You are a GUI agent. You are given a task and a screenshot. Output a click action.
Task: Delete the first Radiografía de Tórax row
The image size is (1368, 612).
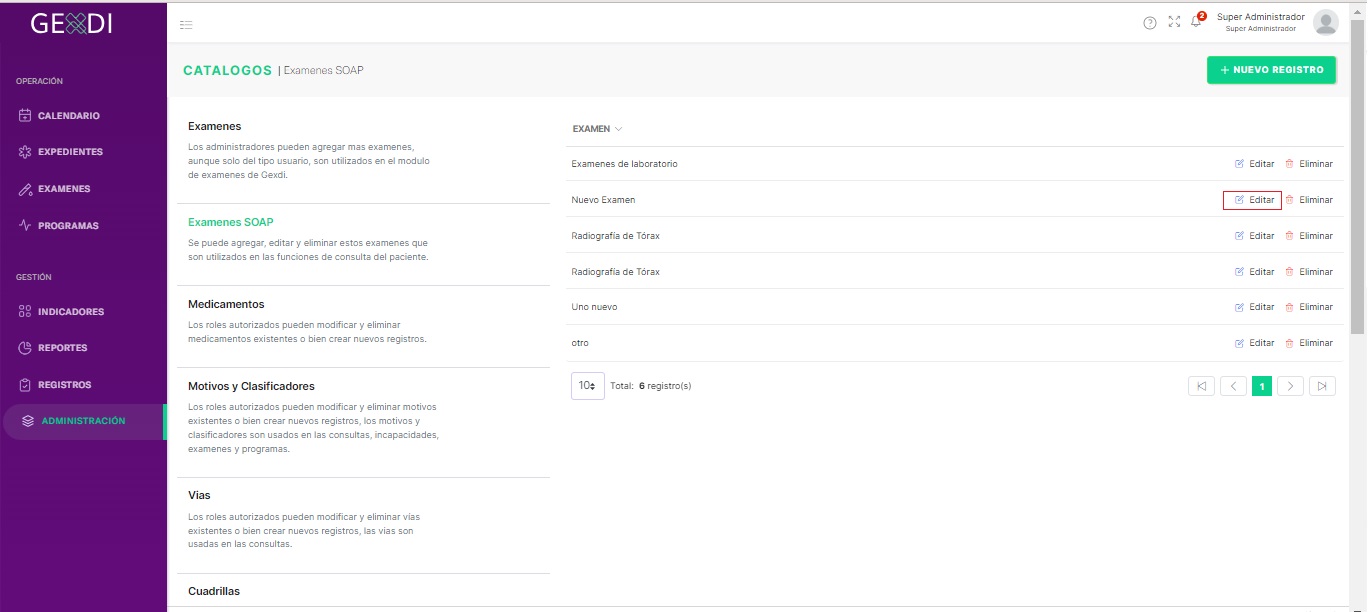pyautogui.click(x=1309, y=236)
